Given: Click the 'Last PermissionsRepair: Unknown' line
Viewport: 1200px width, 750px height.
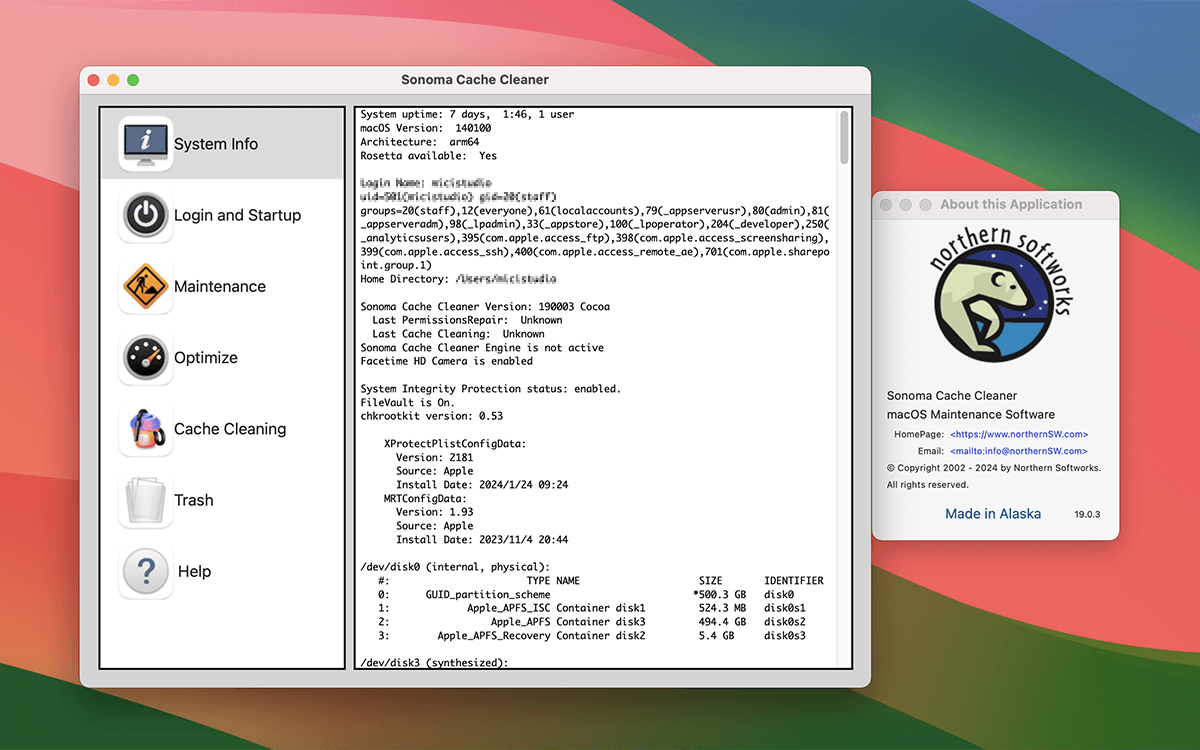Looking at the screenshot, I should (467, 320).
